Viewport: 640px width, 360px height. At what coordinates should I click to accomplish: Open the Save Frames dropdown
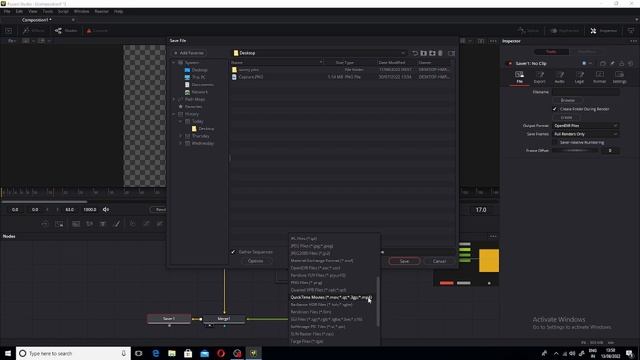585,134
